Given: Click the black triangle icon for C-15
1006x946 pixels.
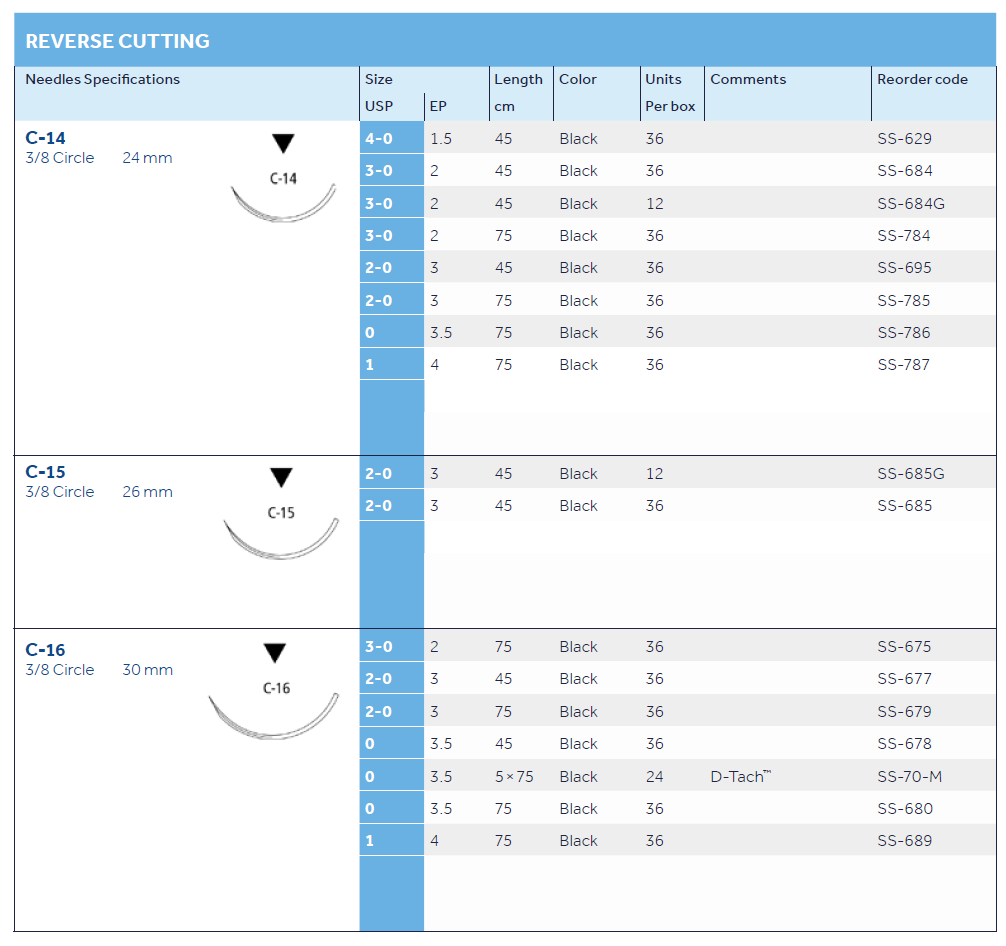Looking at the screenshot, I should tap(281, 478).
